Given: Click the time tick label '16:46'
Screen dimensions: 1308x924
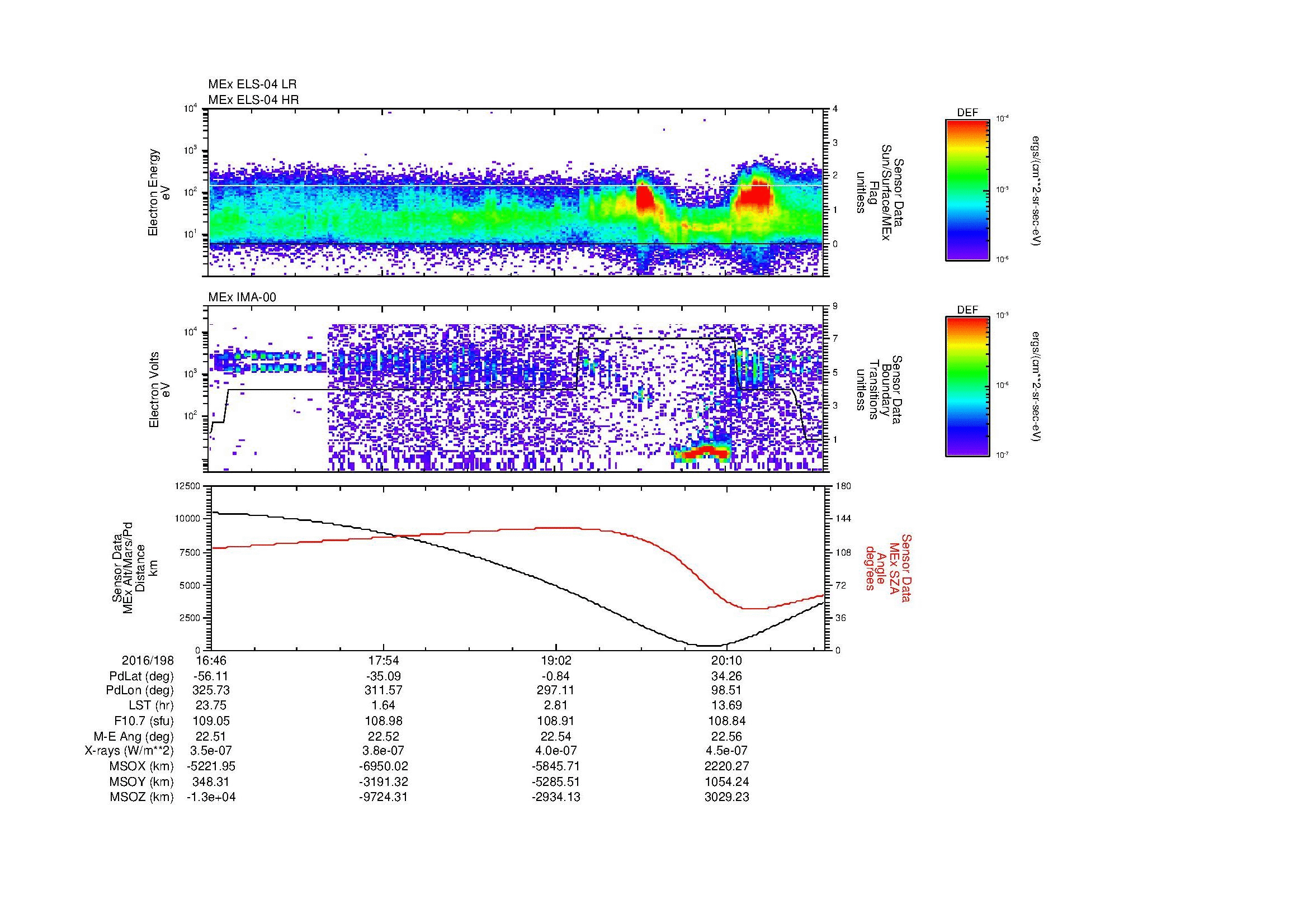Looking at the screenshot, I should coord(211,660).
